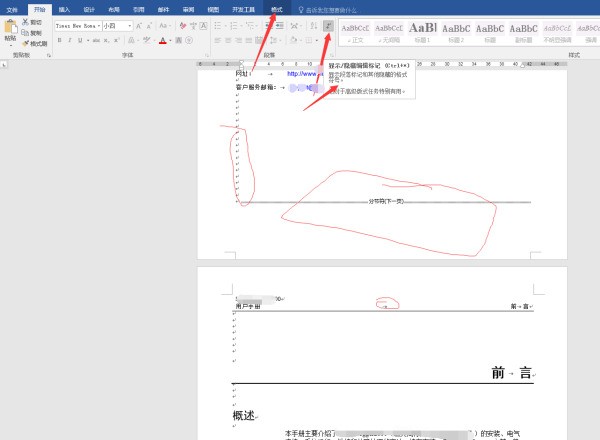This screenshot has height=440, width=600.
Task: Click the 概述 heading in the document
Action: pos(244,415)
